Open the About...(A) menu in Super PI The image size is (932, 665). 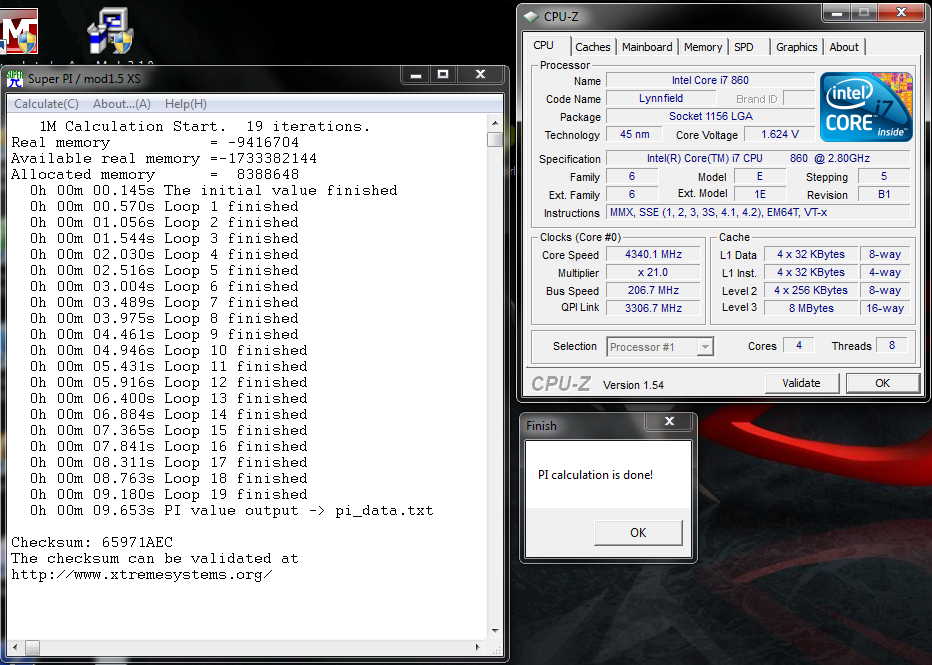click(x=122, y=104)
